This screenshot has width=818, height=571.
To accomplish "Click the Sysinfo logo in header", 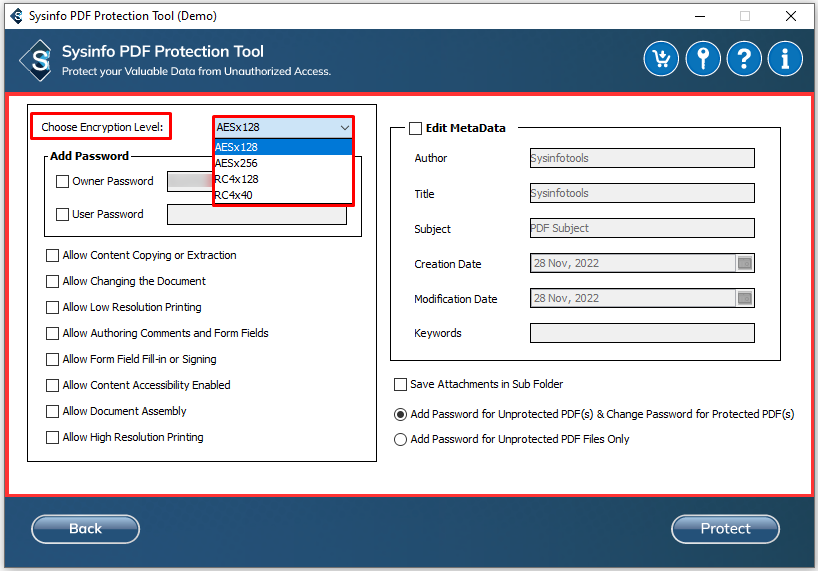I will (x=36, y=60).
